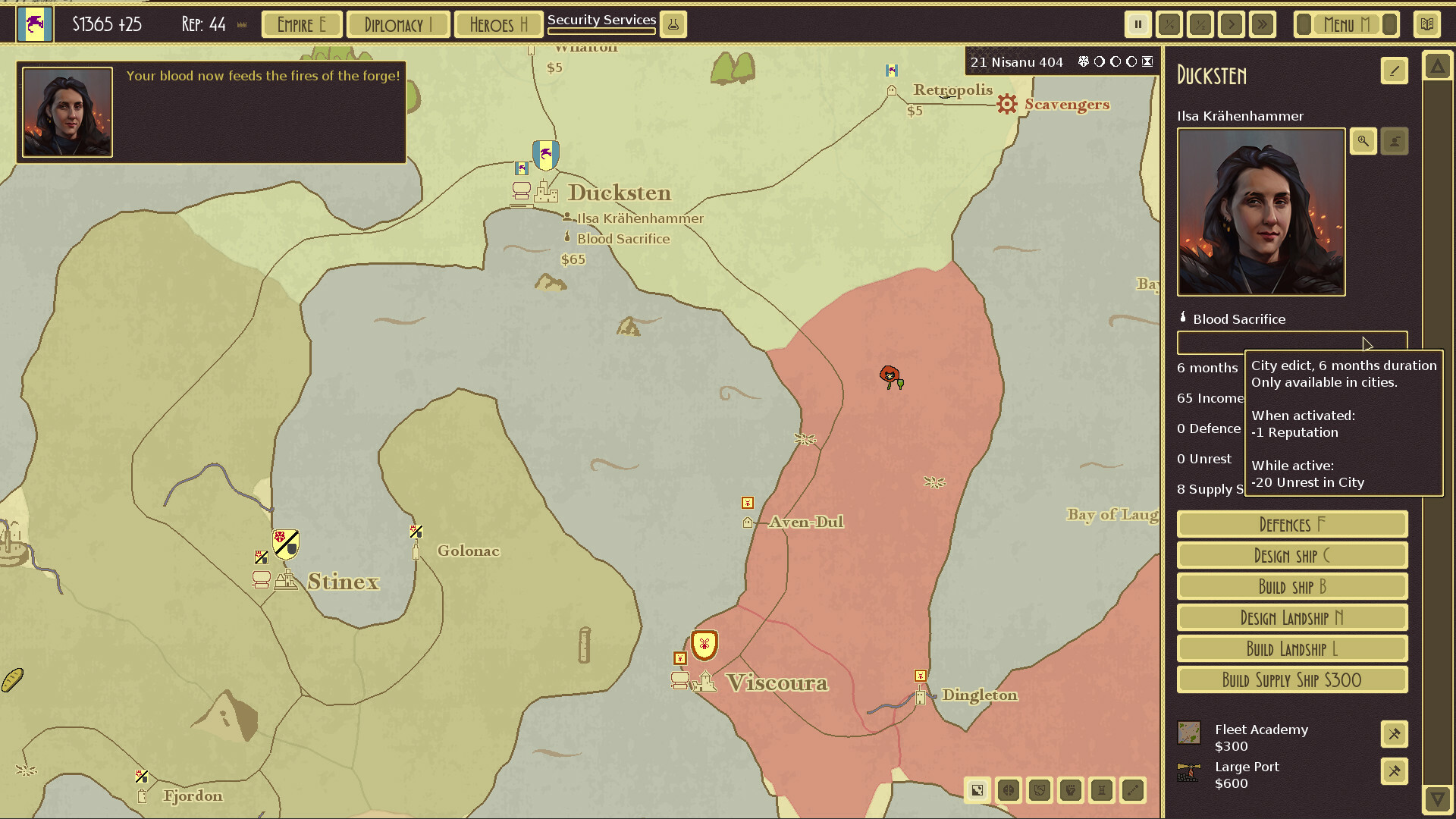Open the in-game manual book icon
The image size is (1456, 819).
point(1427,24)
